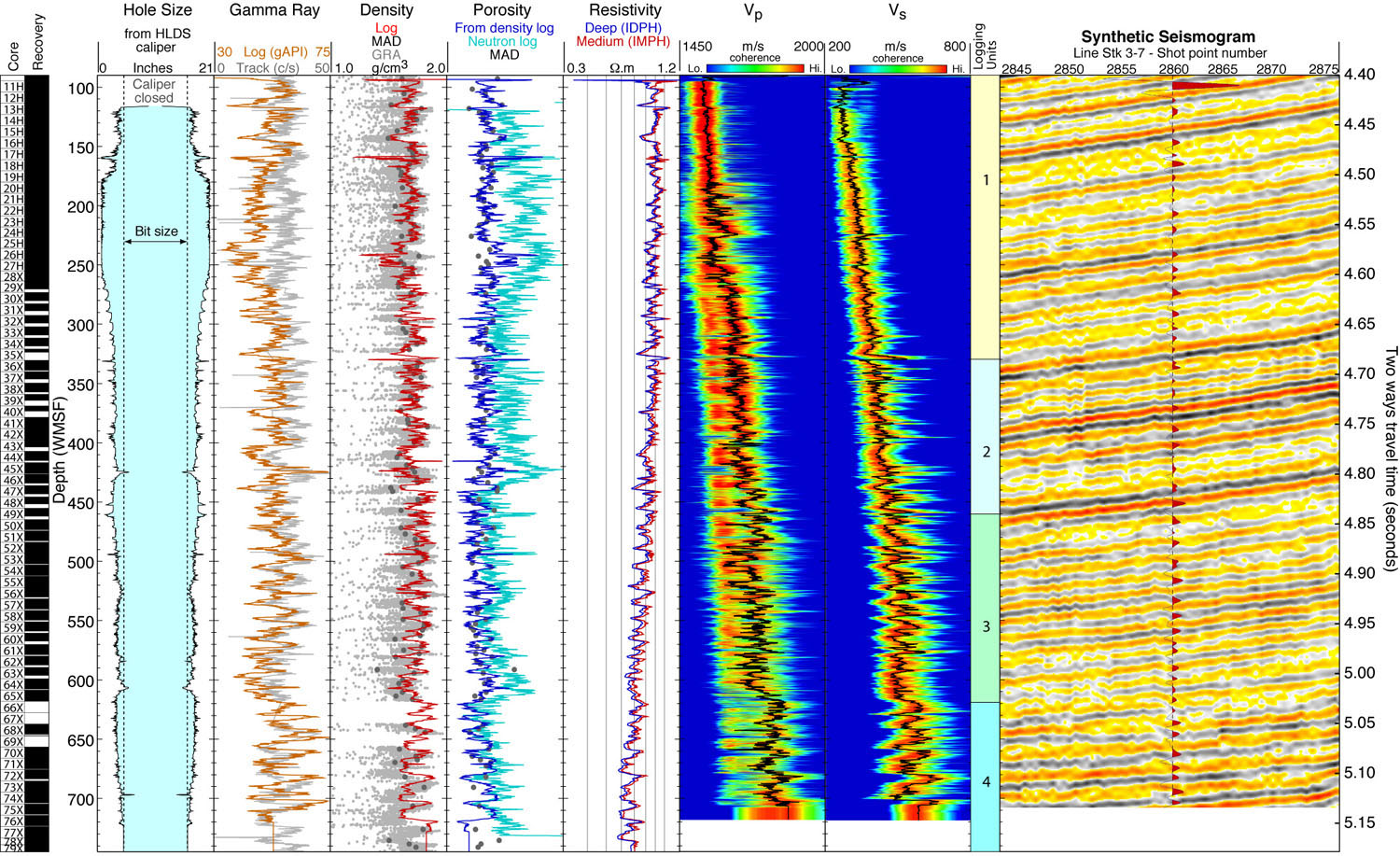Click the Vp coherence color scale bar
Image resolution: width=1400 pixels, height=856 pixels.
click(x=754, y=69)
